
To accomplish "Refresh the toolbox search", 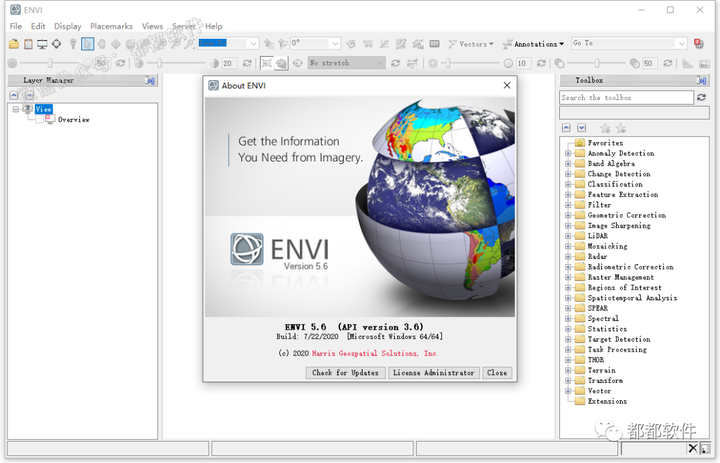I will [701, 97].
